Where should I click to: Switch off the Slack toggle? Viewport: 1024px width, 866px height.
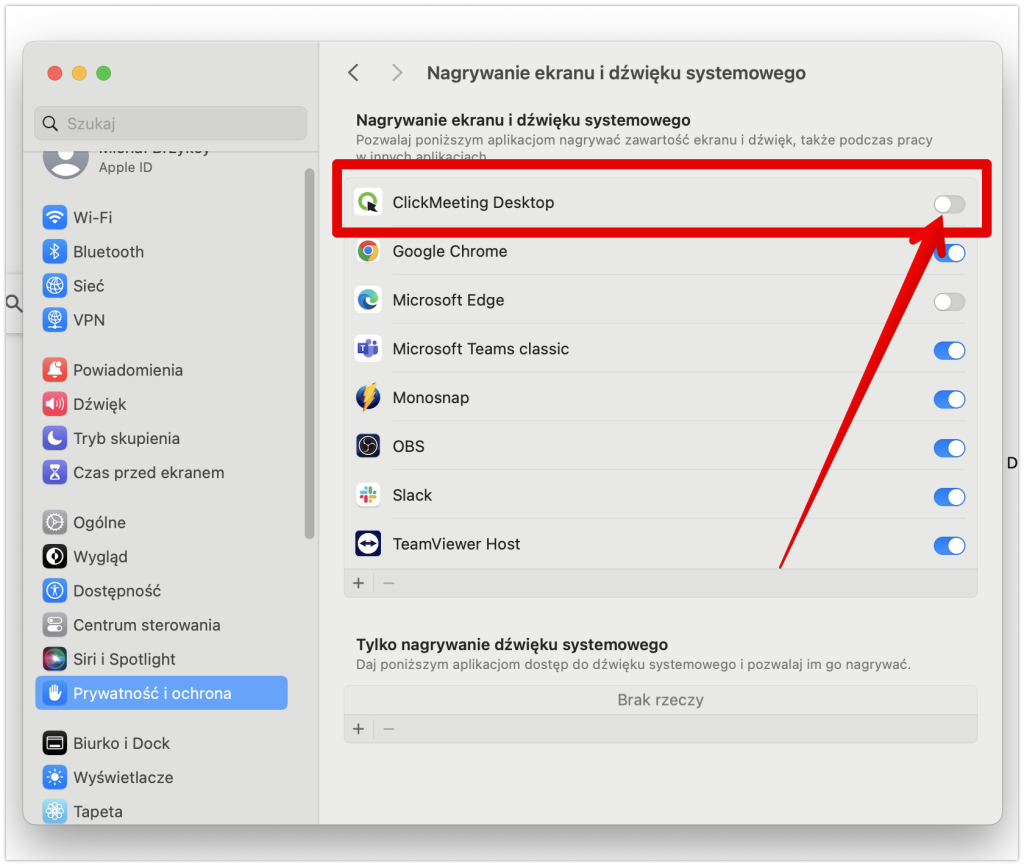pos(950,497)
